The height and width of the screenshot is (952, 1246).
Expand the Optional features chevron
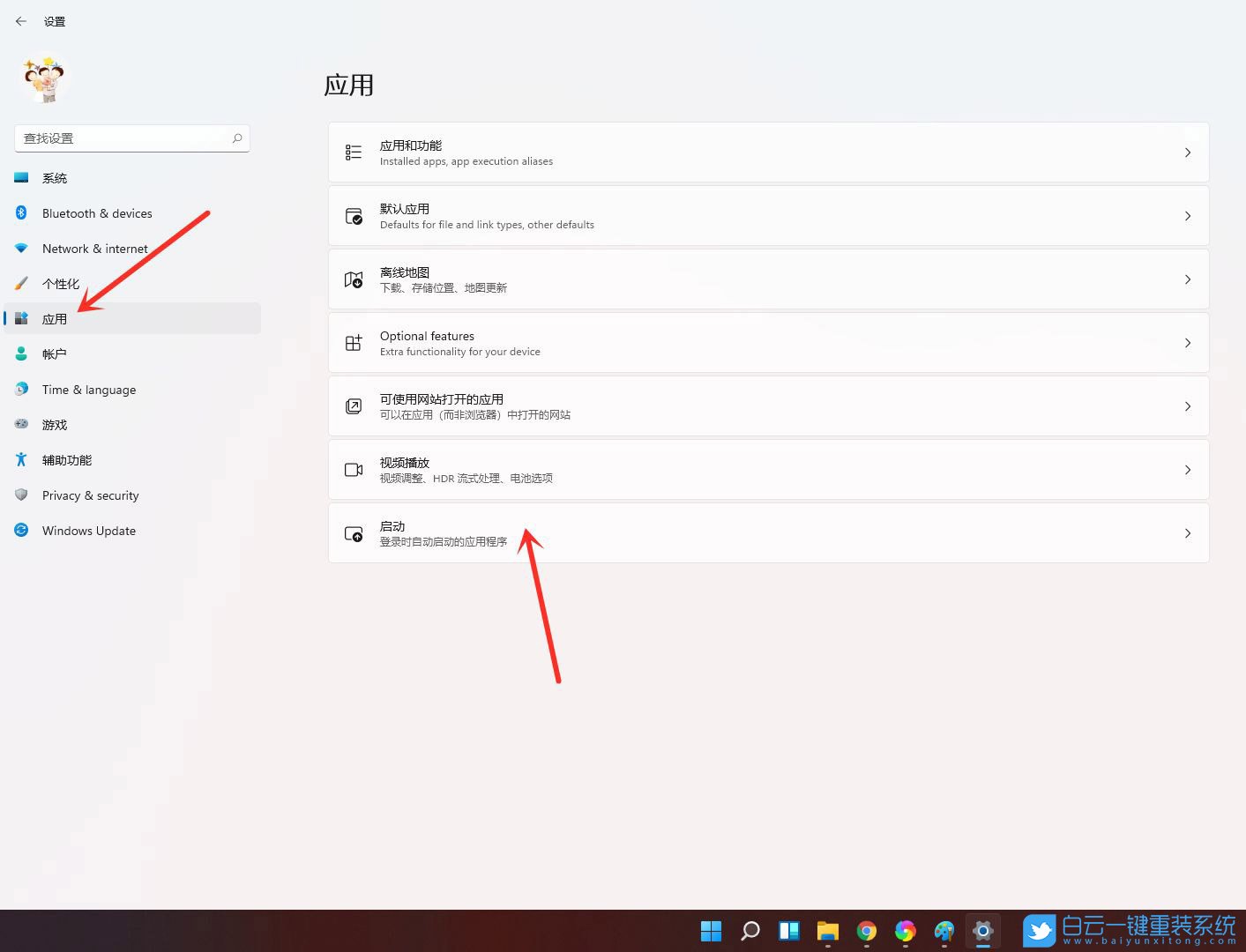(1188, 343)
